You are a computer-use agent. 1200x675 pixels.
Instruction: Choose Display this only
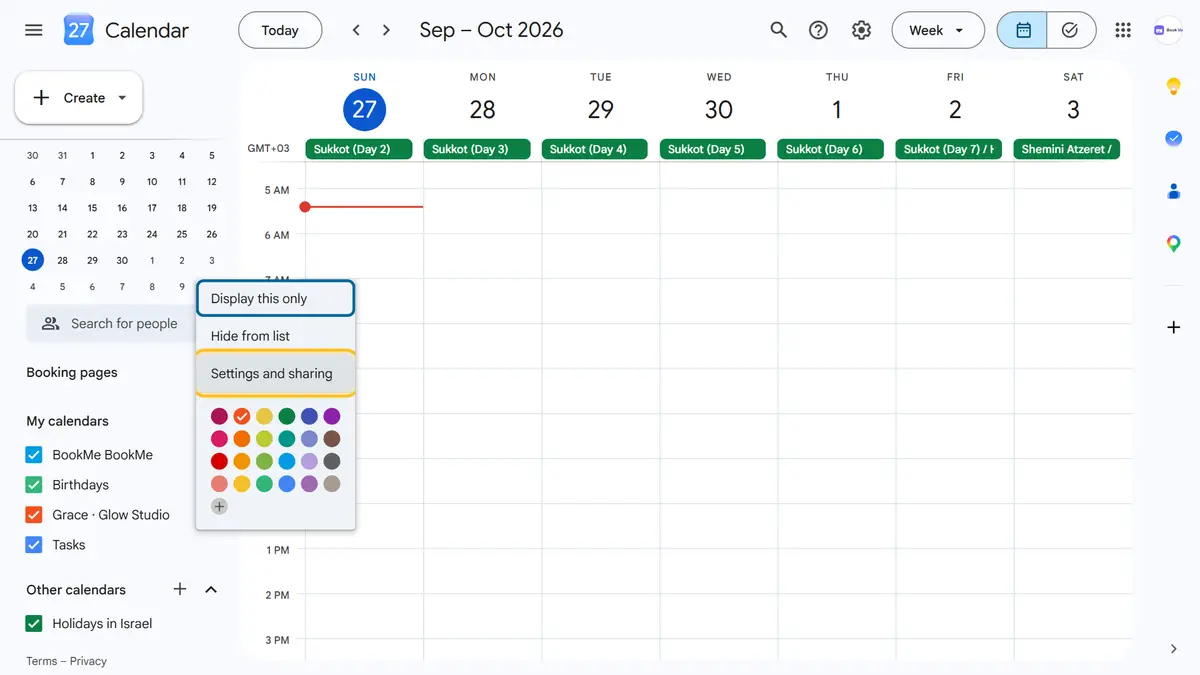point(276,299)
